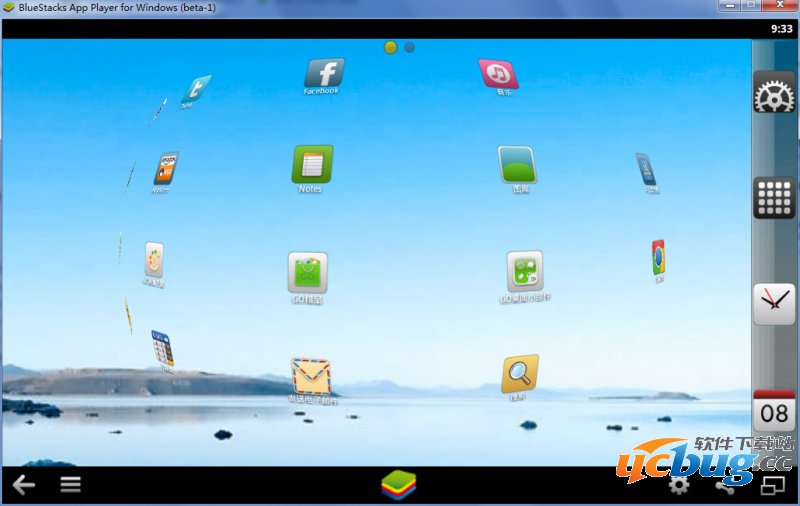The height and width of the screenshot is (506, 800).
Task: Open the calendar showing 08
Action: (x=773, y=410)
